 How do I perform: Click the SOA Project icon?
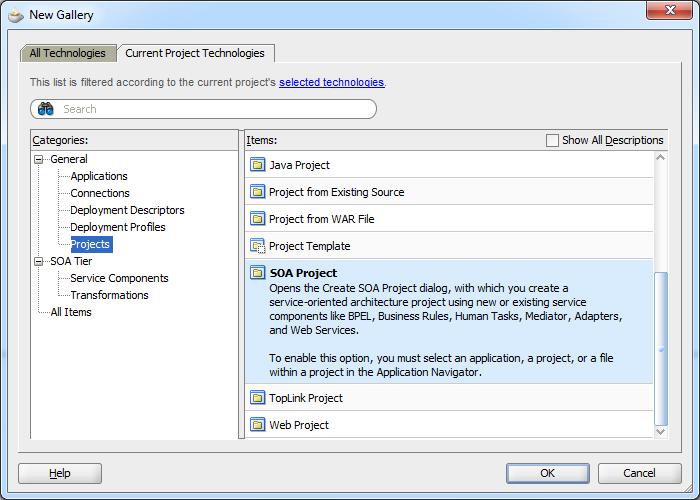[x=257, y=272]
